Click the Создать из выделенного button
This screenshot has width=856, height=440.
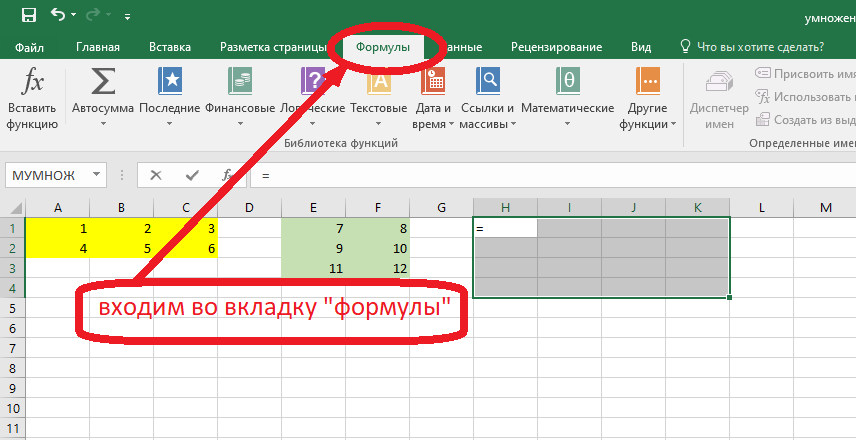click(805, 120)
